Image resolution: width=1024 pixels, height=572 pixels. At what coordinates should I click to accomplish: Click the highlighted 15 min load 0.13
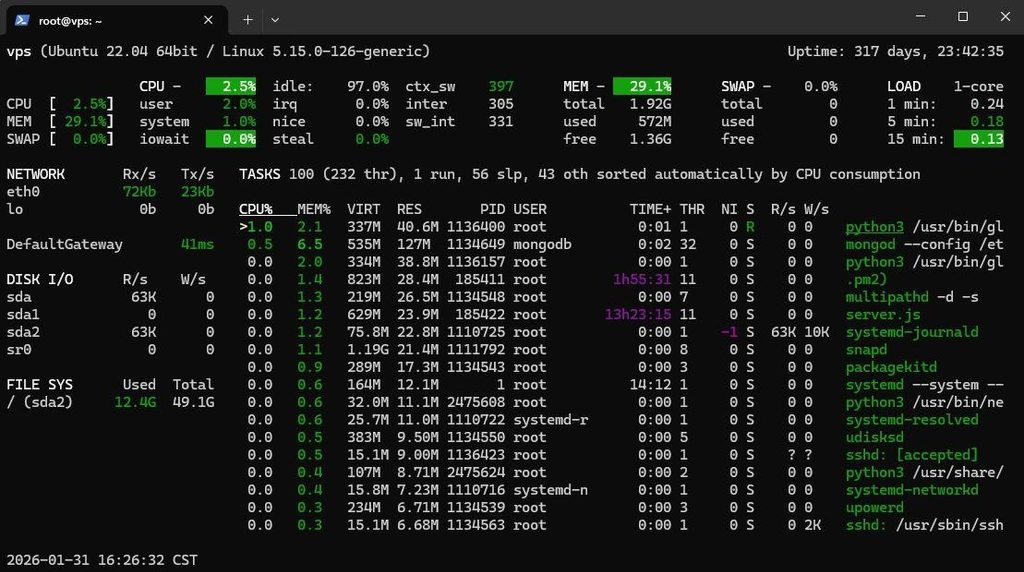pyautogui.click(x=978, y=139)
